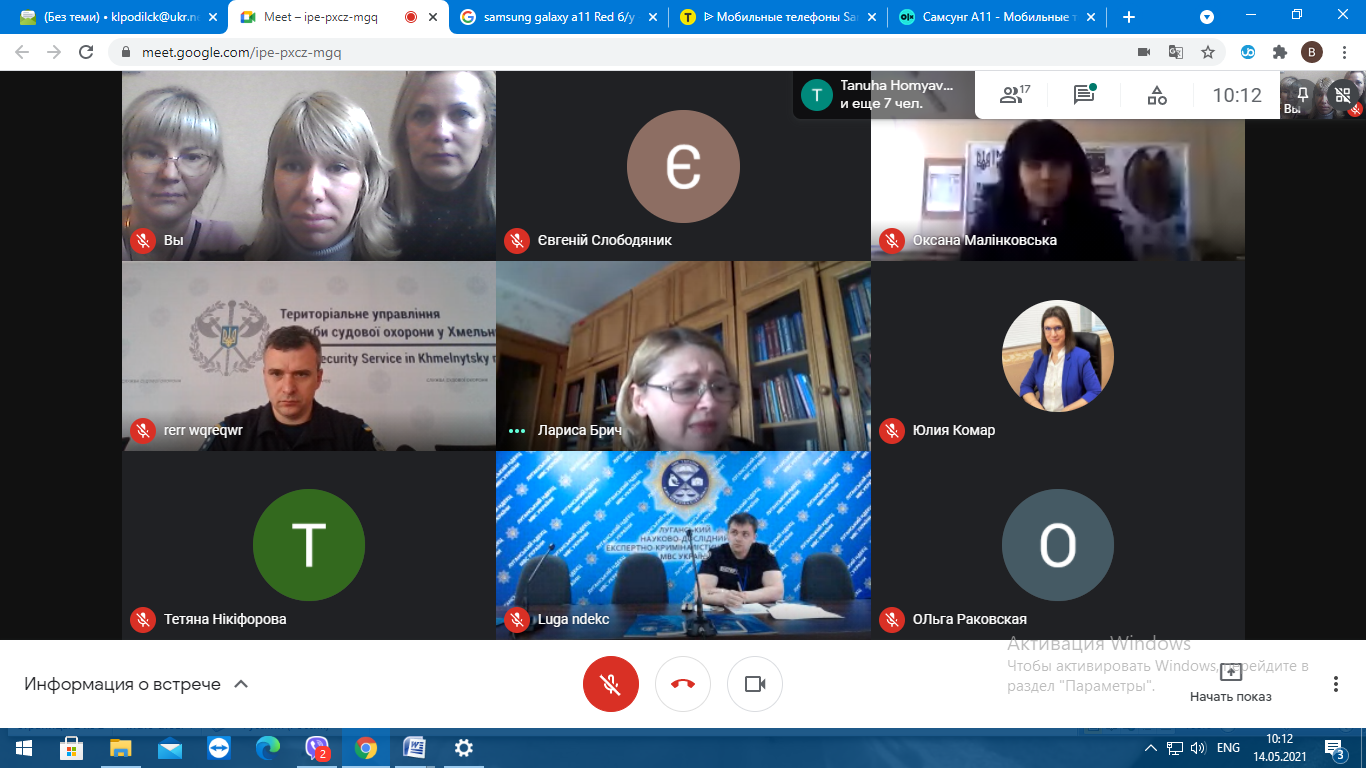This screenshot has height=768, width=1366.
Task: Click the red hang up call button
Action: click(x=683, y=684)
